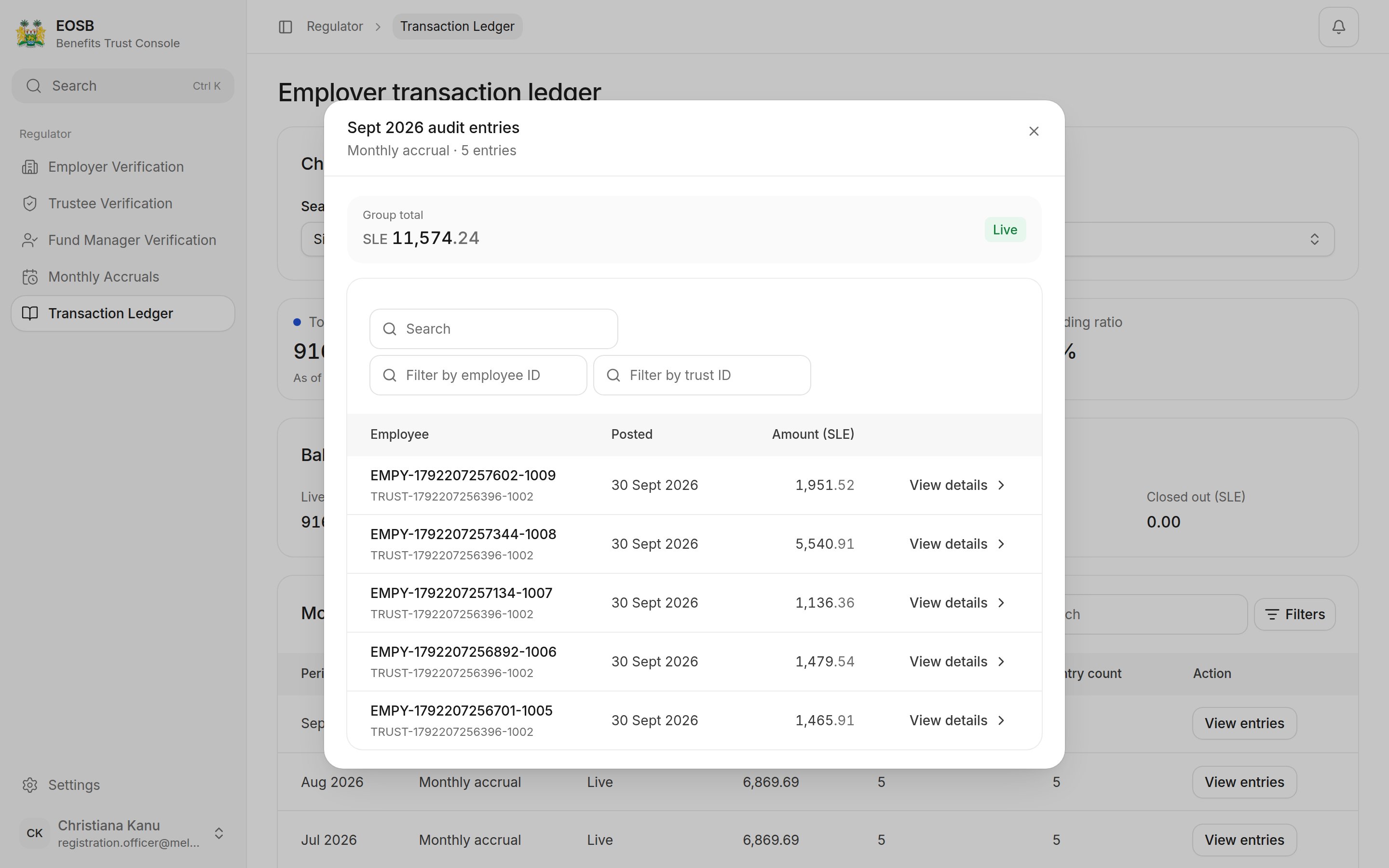The image size is (1389, 868).
Task: Click Transaction Ledger breadcrumb
Action: coord(457,27)
